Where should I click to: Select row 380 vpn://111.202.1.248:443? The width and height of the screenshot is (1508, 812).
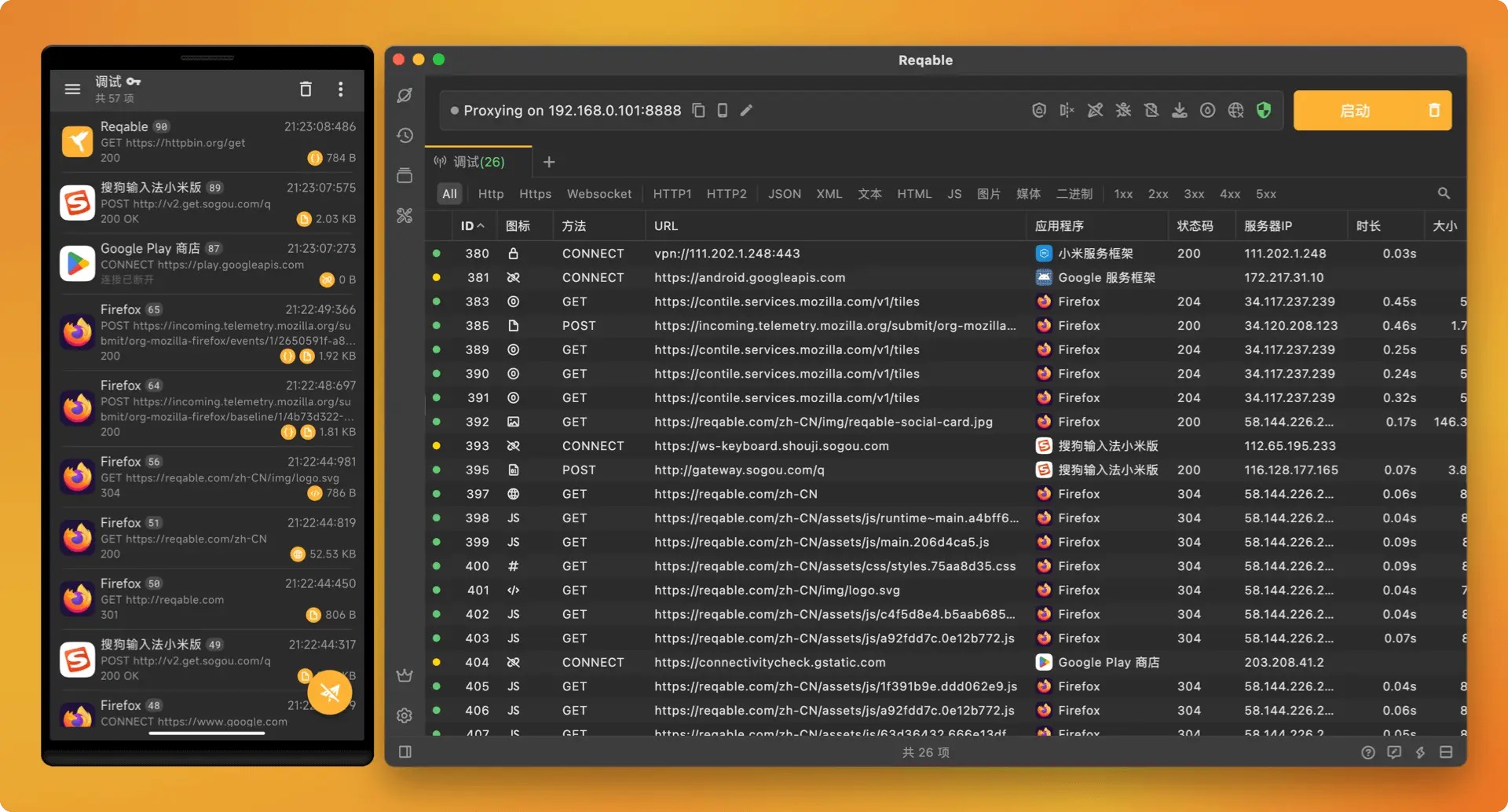point(946,254)
